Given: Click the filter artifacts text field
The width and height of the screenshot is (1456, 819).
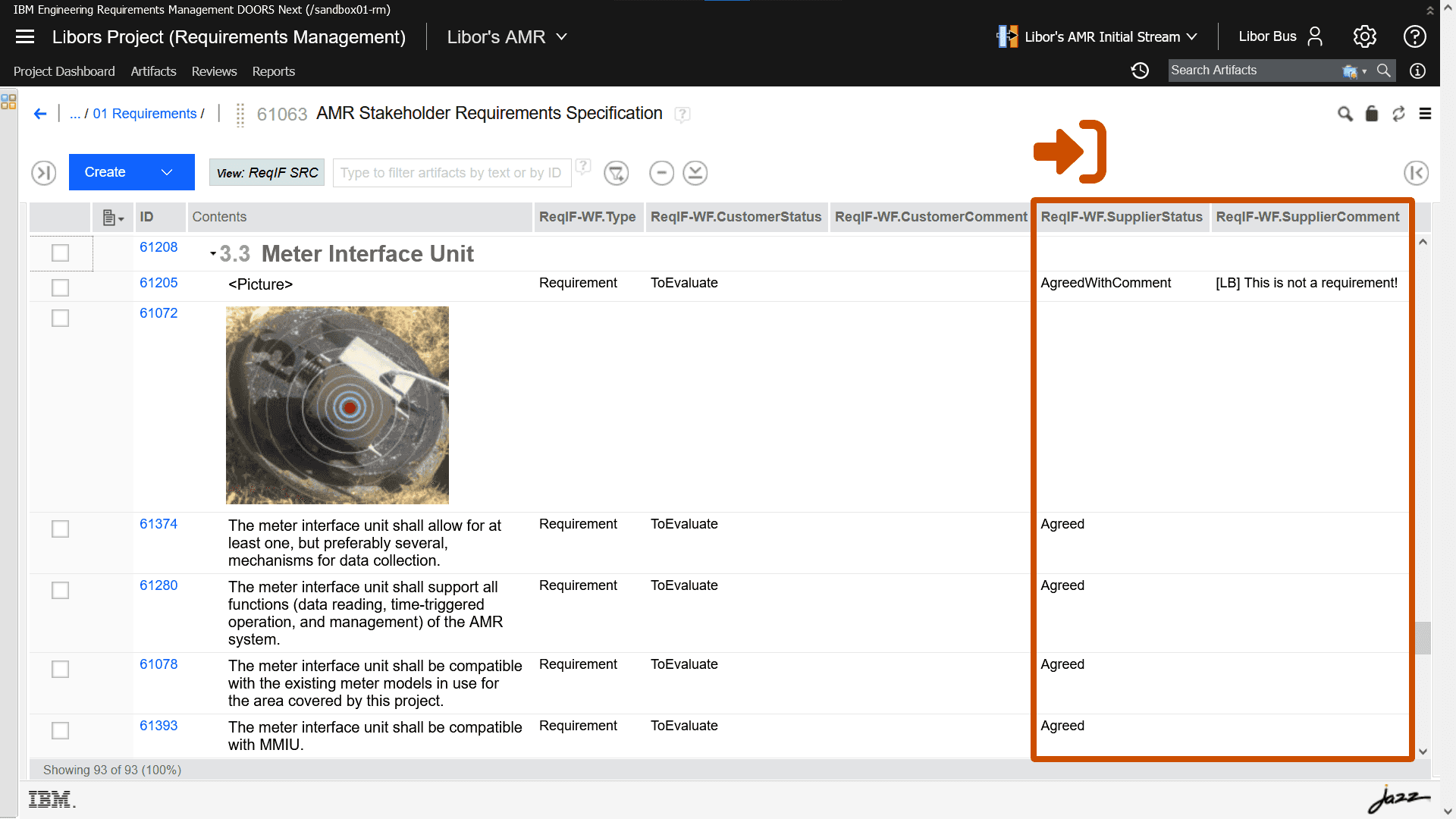Looking at the screenshot, I should tap(451, 173).
